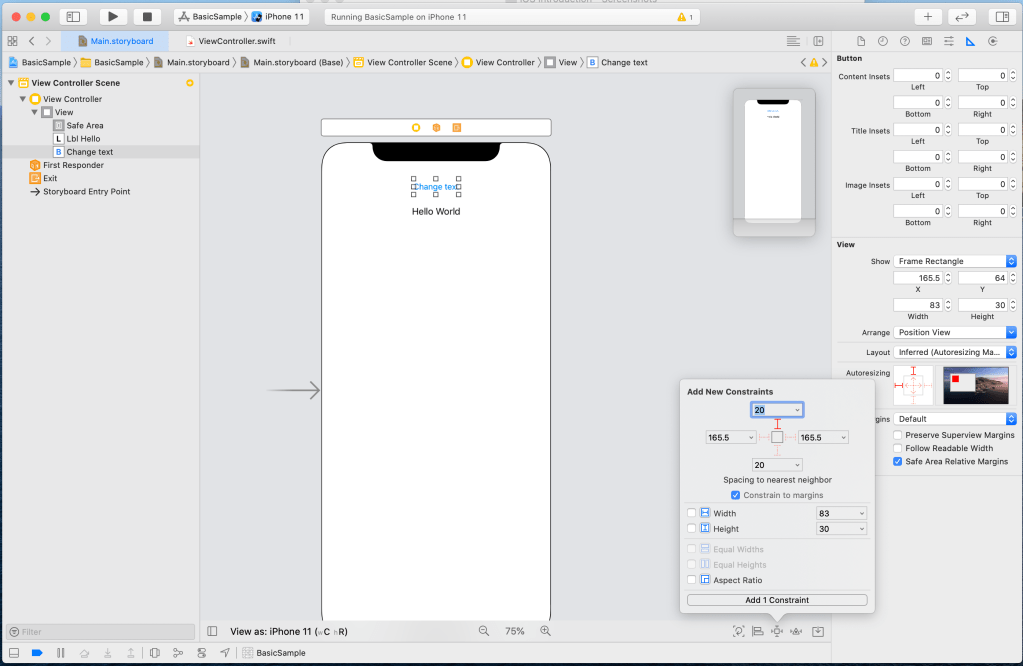The height and width of the screenshot is (666, 1023).
Task: Open the Arrange Position View dropdown
Action: click(x=956, y=332)
